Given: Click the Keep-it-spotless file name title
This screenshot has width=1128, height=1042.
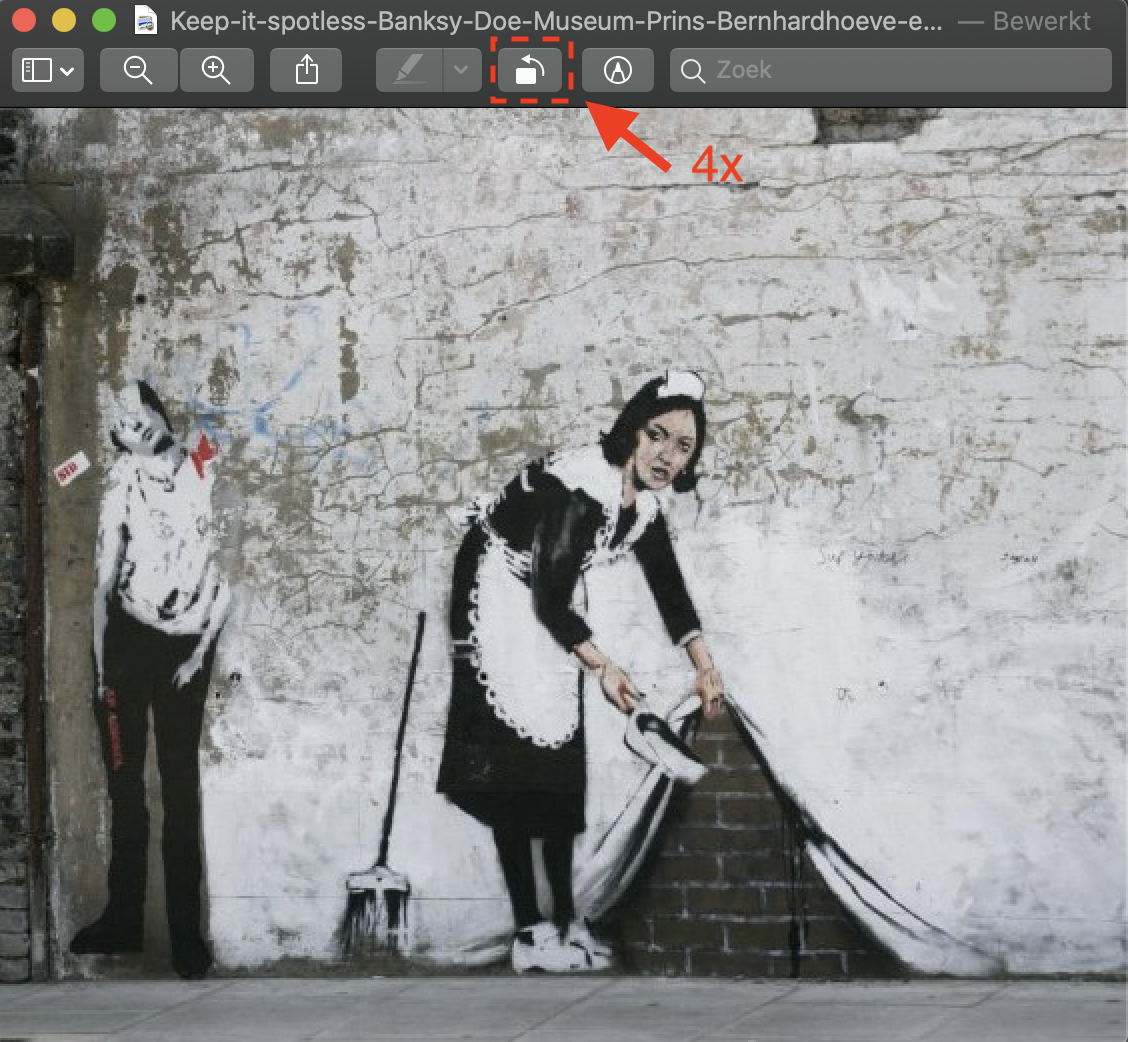Looking at the screenshot, I should (x=556, y=21).
